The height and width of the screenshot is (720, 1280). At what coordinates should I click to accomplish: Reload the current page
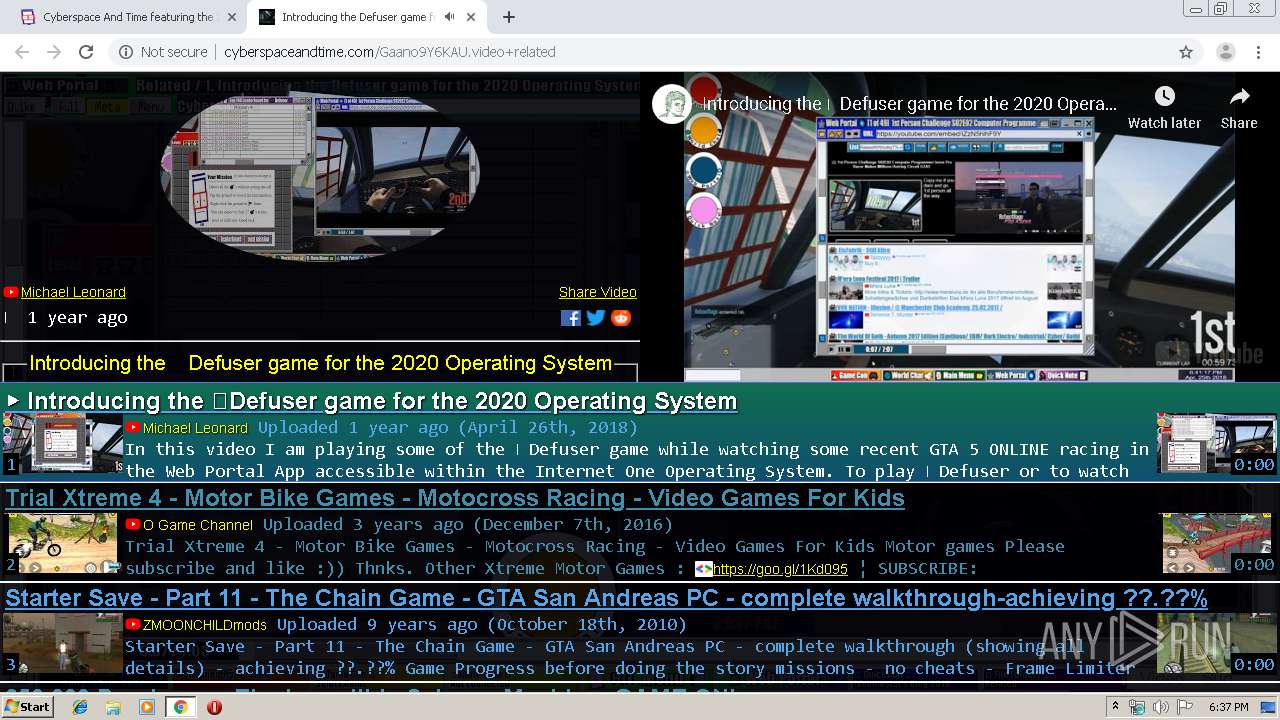[x=86, y=52]
